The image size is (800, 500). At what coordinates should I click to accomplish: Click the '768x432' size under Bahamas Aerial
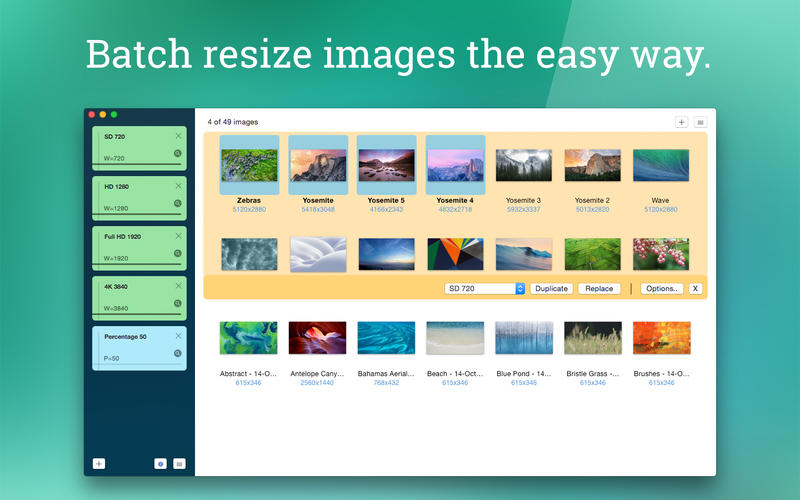coord(386,383)
